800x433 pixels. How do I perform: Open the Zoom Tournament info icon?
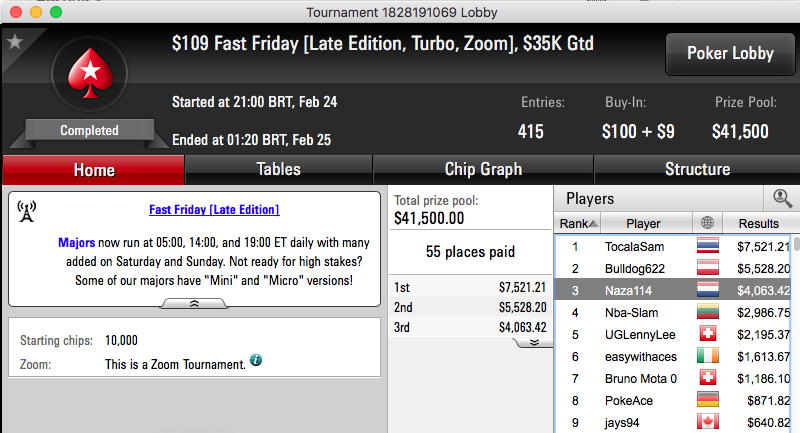[x=256, y=360]
